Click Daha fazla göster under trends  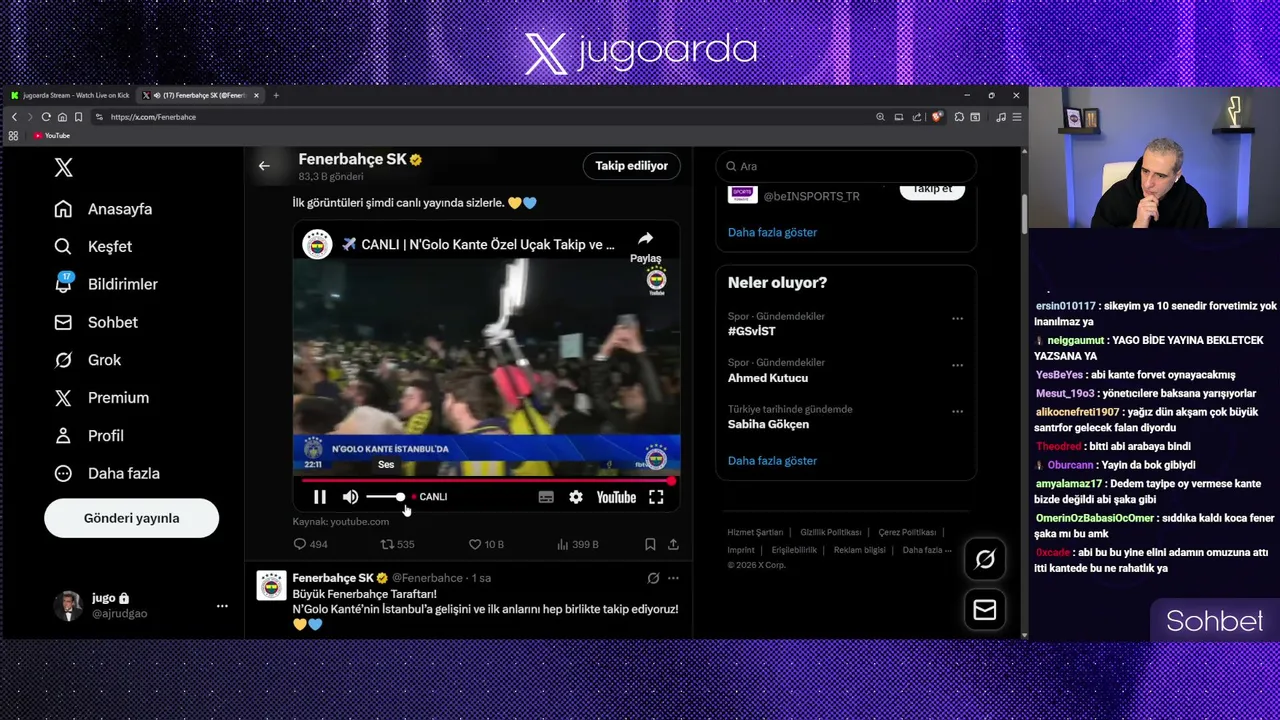click(772, 461)
